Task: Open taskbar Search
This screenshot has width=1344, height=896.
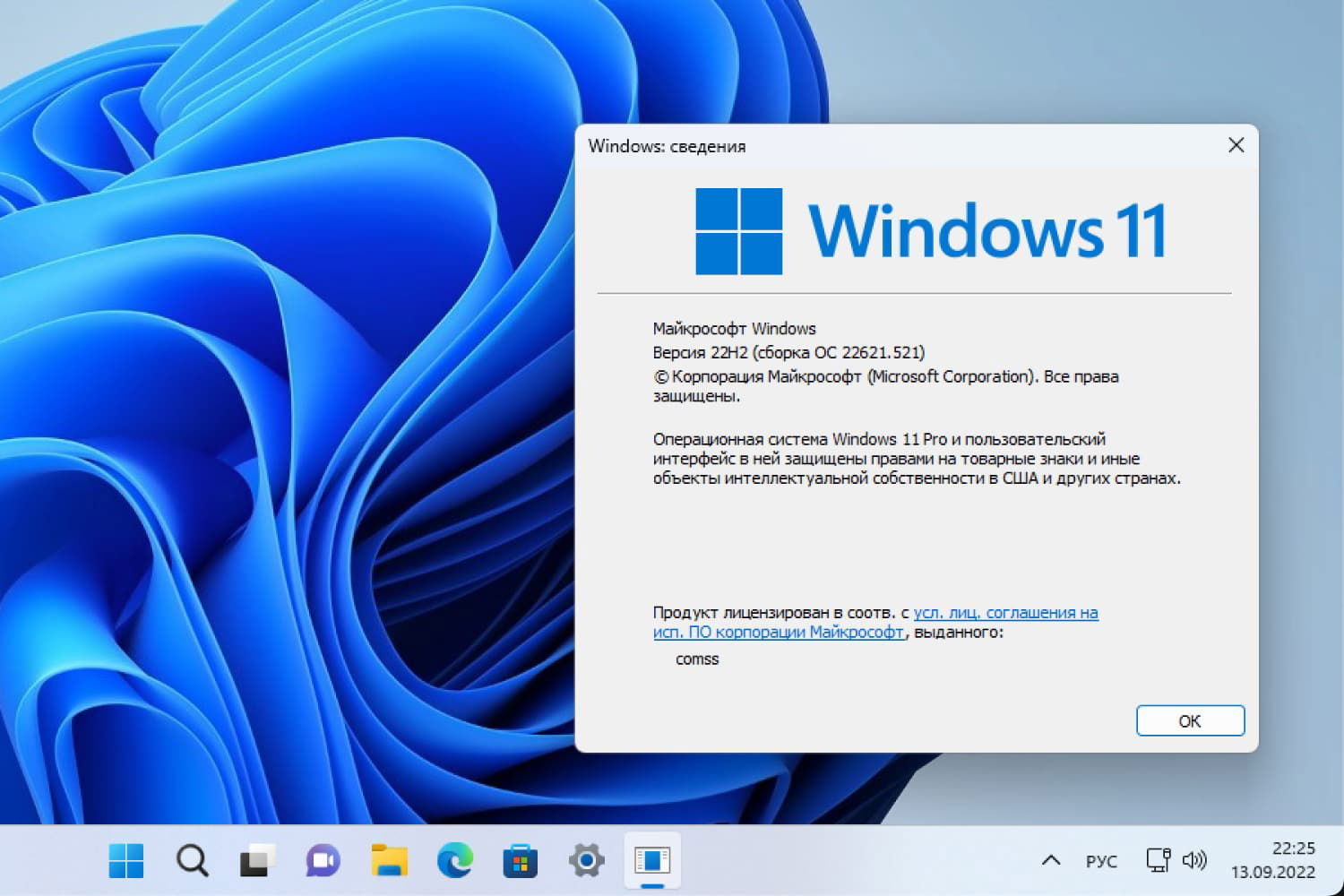Action: (193, 861)
